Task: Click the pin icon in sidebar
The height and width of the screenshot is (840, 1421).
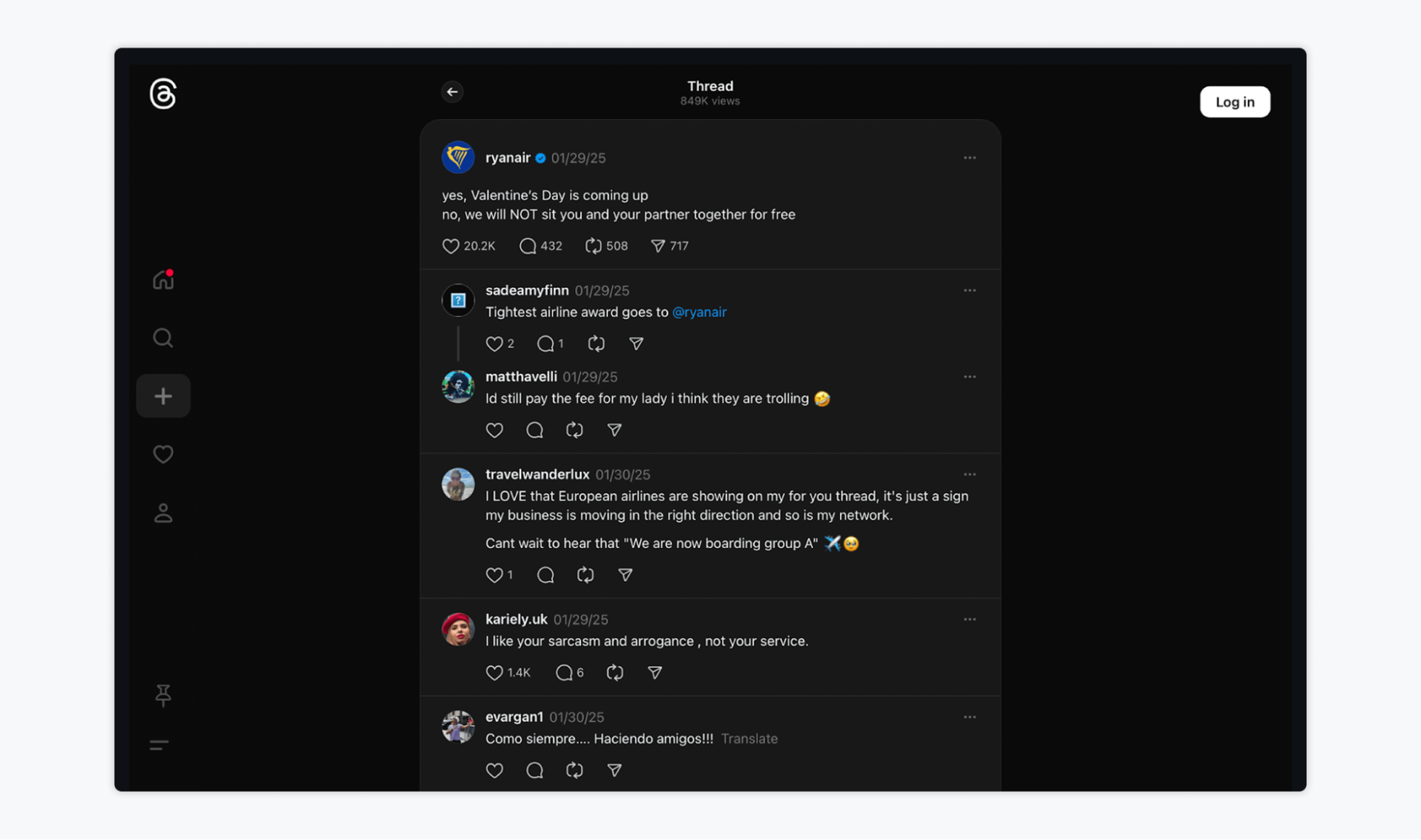Action: [163, 695]
